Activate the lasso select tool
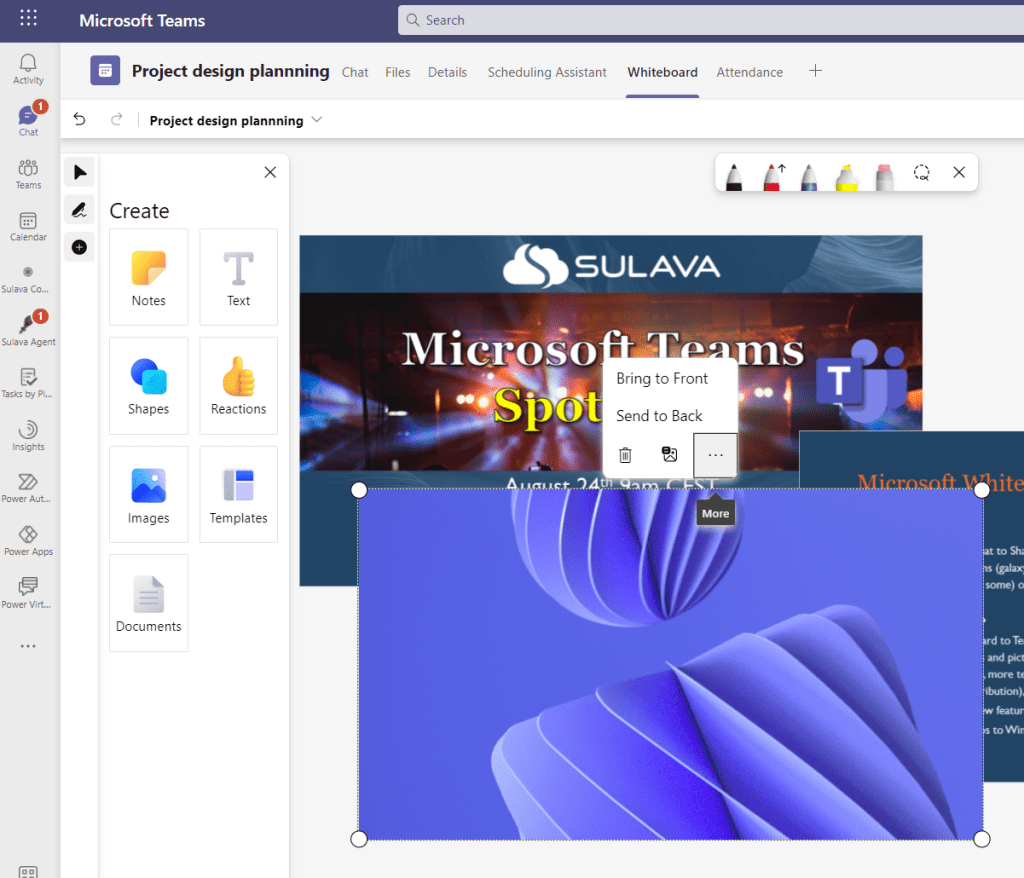 (x=921, y=173)
